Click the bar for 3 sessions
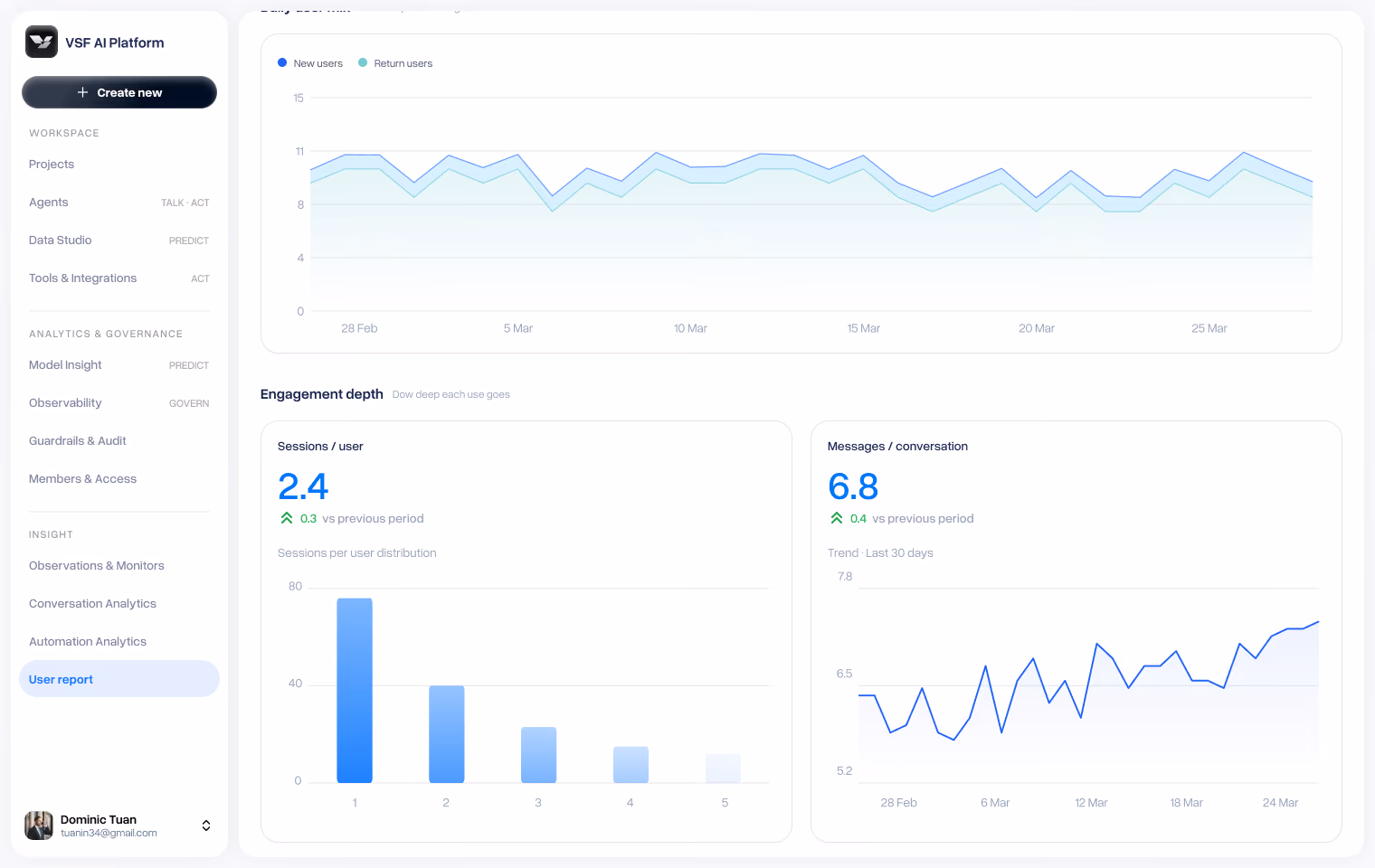 pyautogui.click(x=539, y=755)
